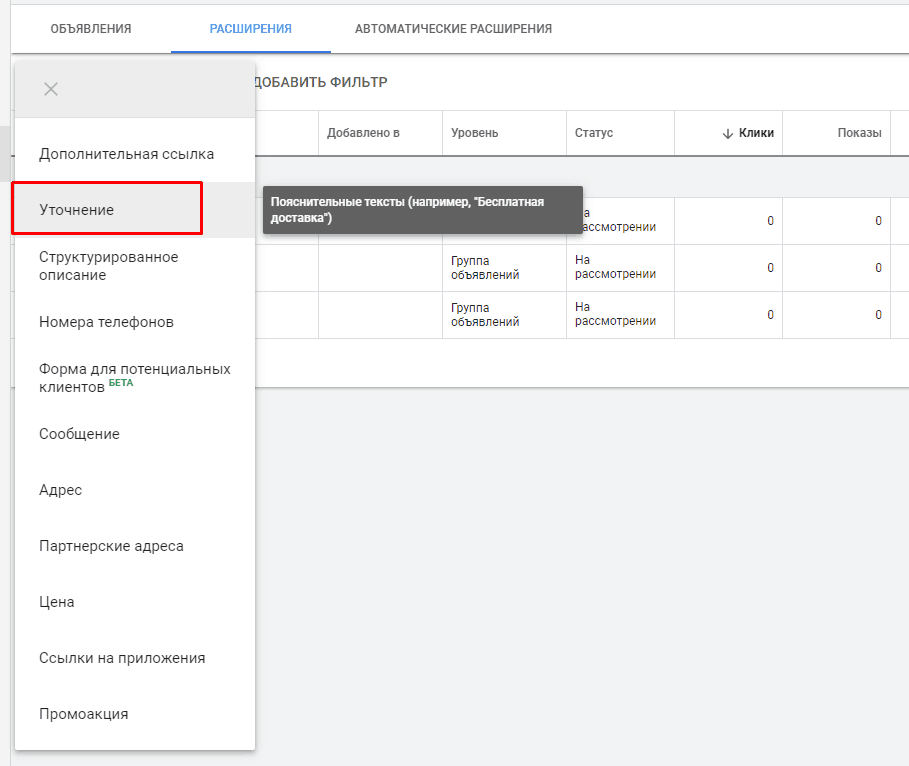Stay on the РАСШИРЕНИЯ tab
This screenshot has width=909, height=766.
[250, 29]
